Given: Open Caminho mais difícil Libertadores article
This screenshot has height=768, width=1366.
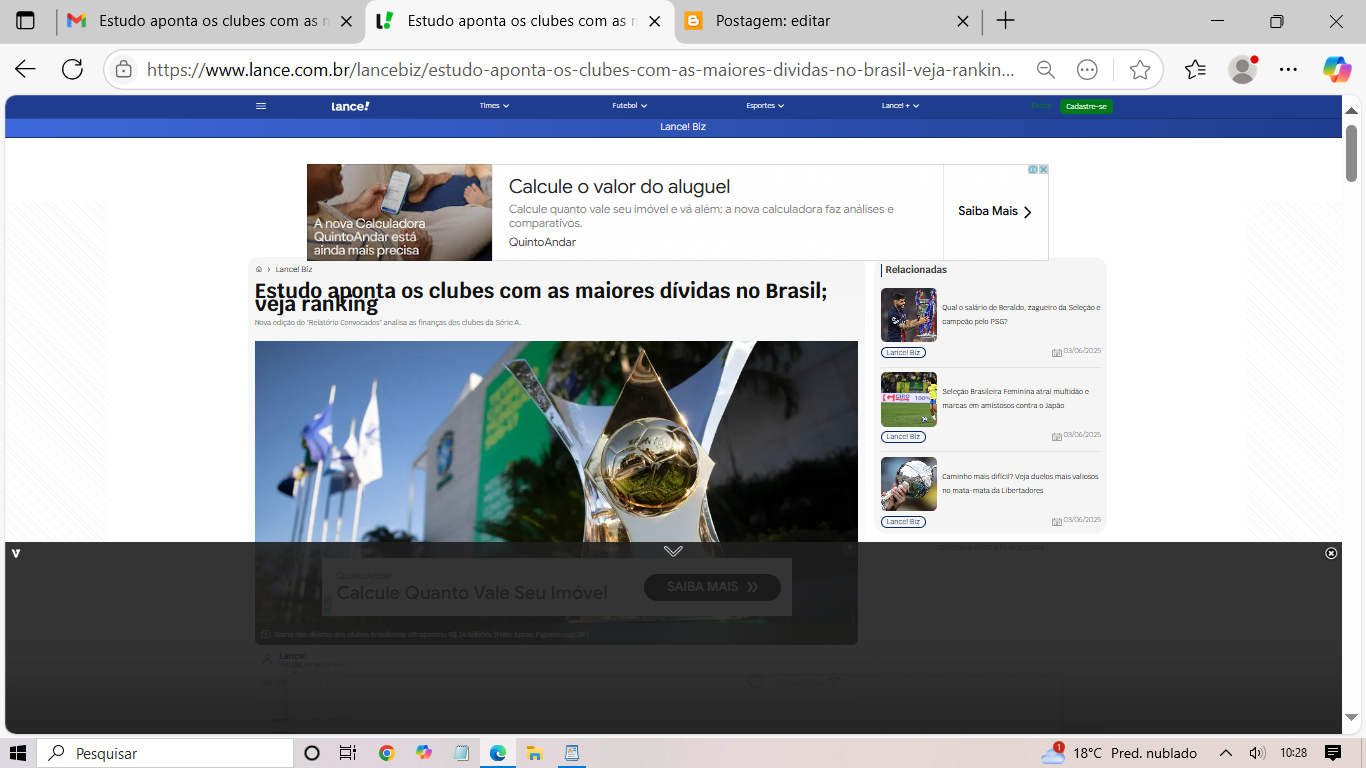Looking at the screenshot, I should pos(1020,484).
